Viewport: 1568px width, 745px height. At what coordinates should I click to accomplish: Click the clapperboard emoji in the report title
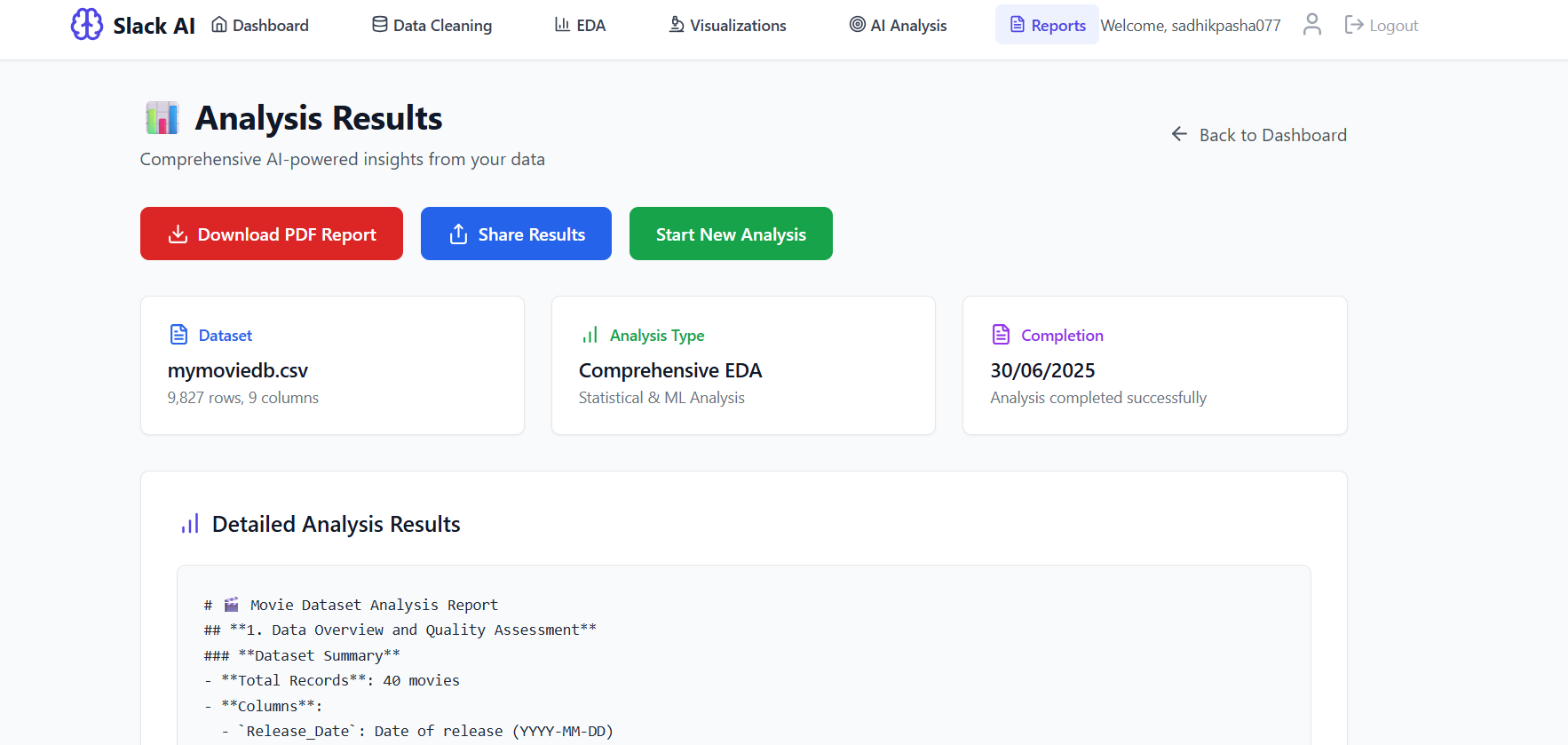pyautogui.click(x=232, y=605)
